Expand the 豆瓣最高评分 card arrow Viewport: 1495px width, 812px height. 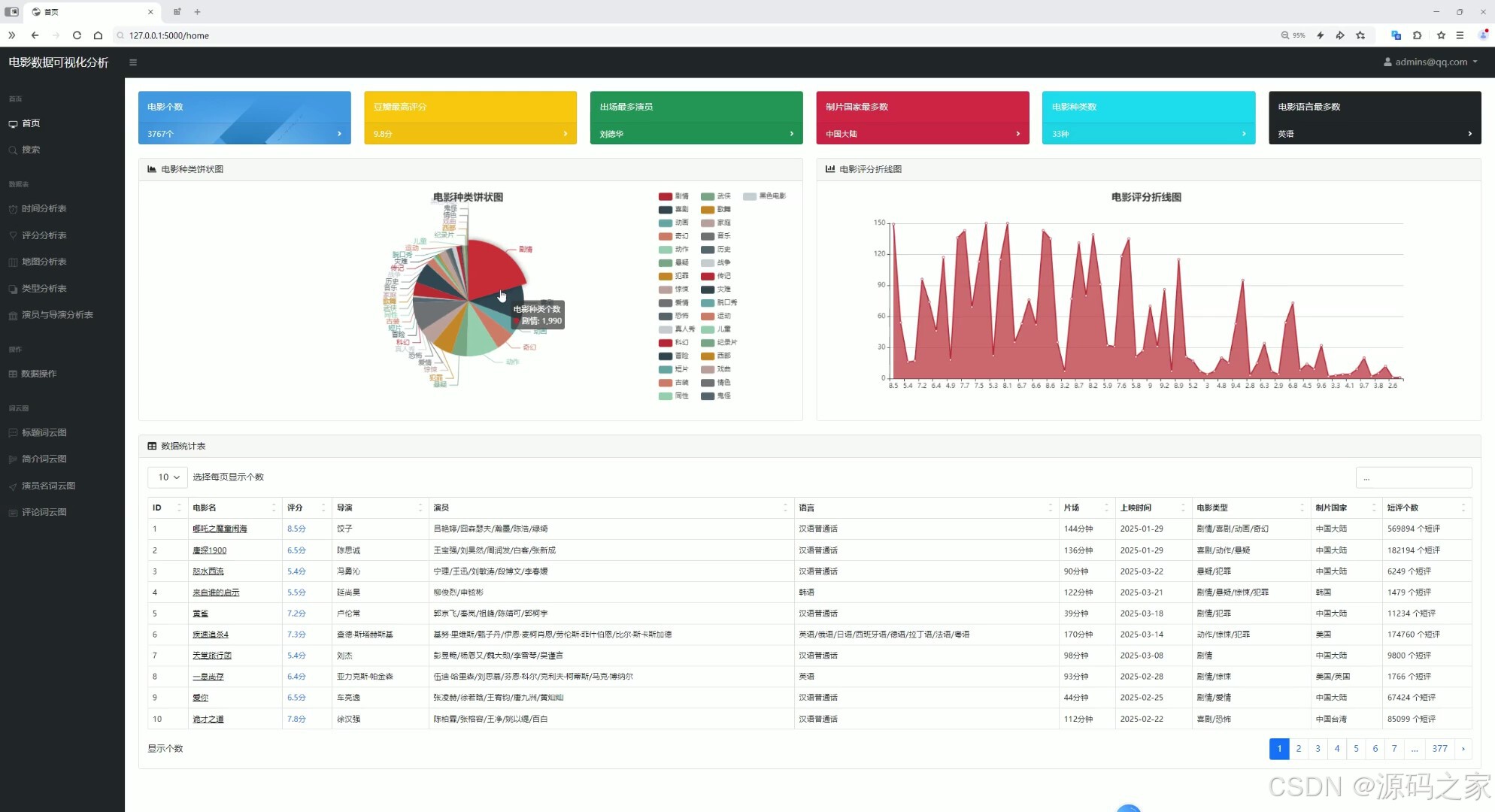tap(565, 134)
